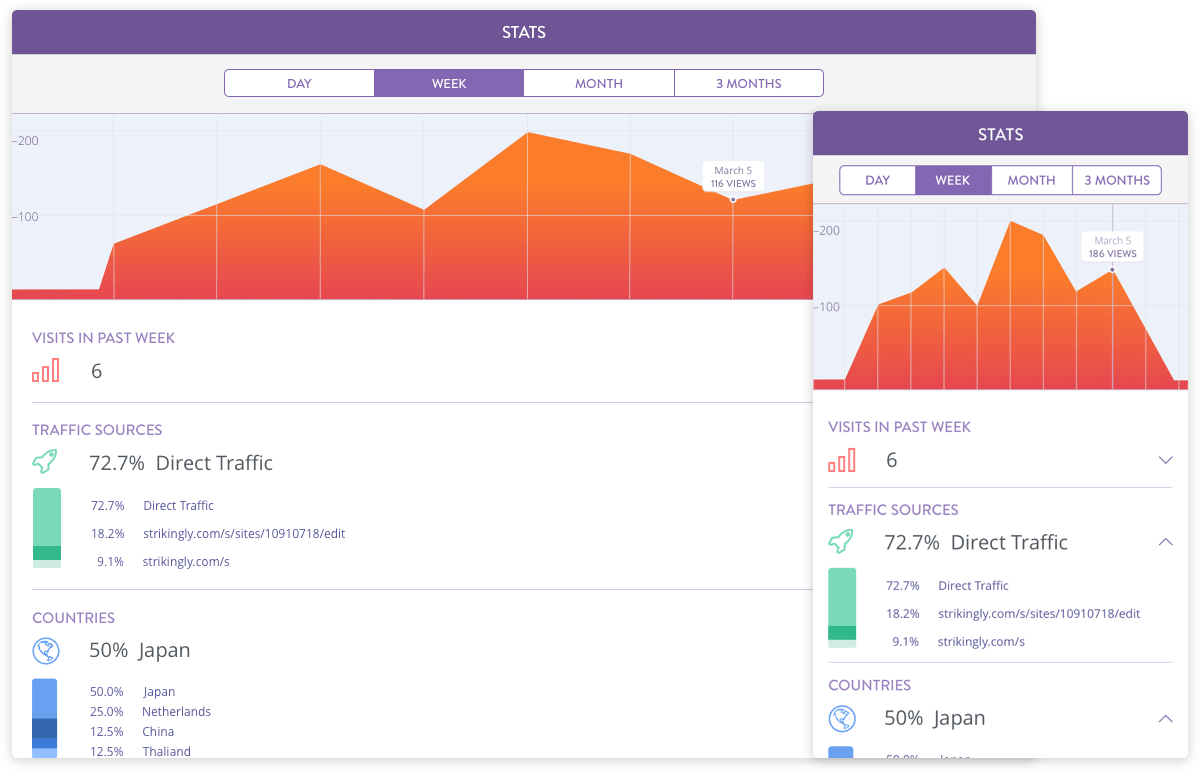This screenshot has height=772, width=1200.
Task: Click the strikingly.com/s source in mobile list
Action: [x=981, y=642]
